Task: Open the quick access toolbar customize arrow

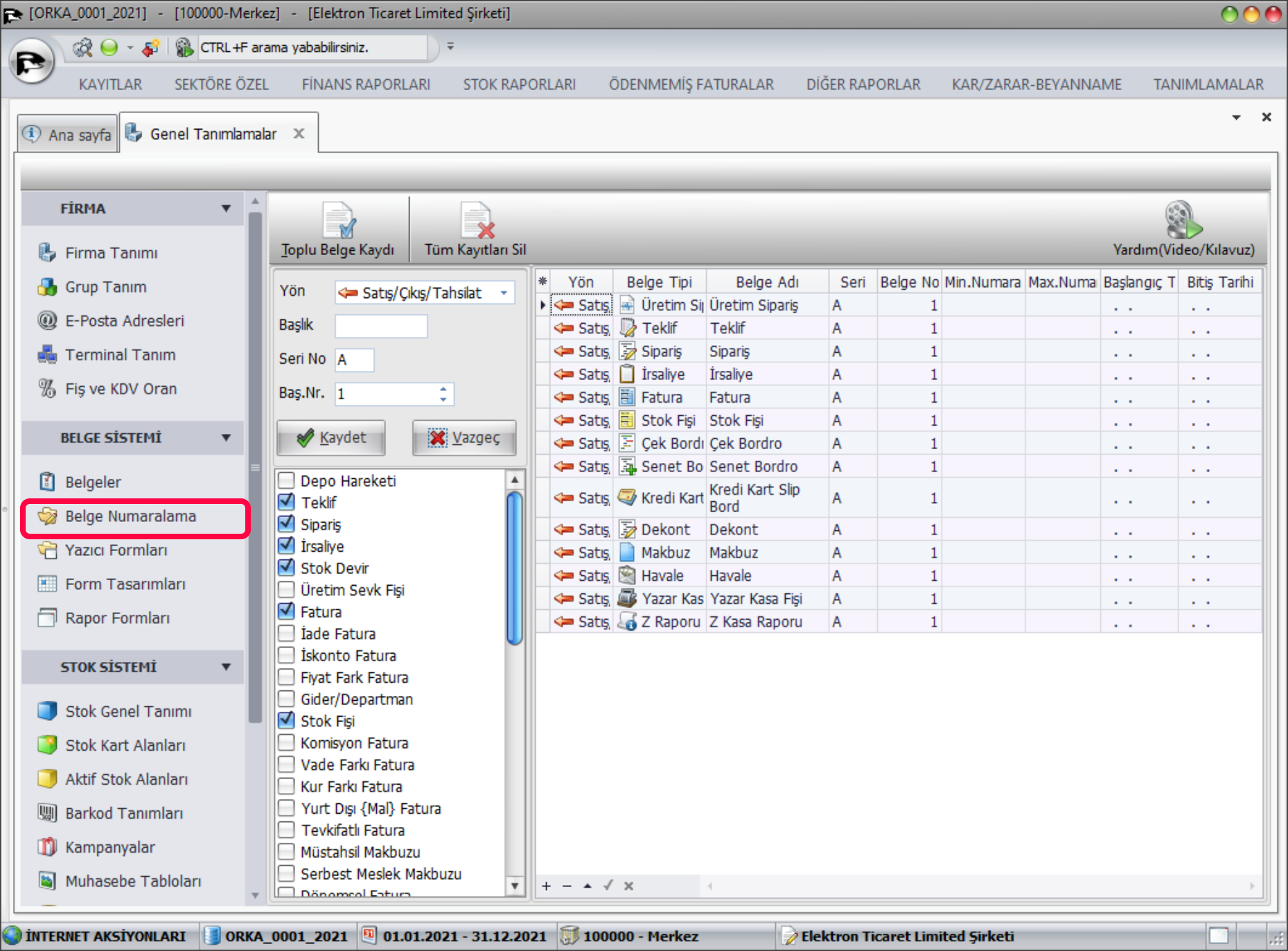Action: [450, 46]
